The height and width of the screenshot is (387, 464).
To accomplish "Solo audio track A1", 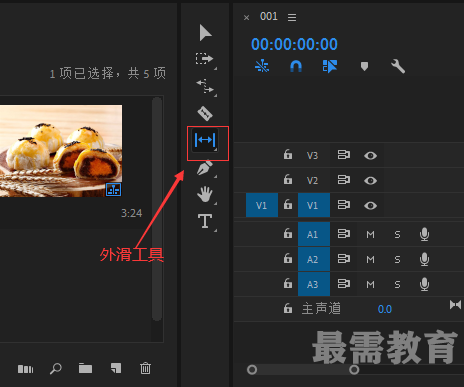I will [x=397, y=234].
